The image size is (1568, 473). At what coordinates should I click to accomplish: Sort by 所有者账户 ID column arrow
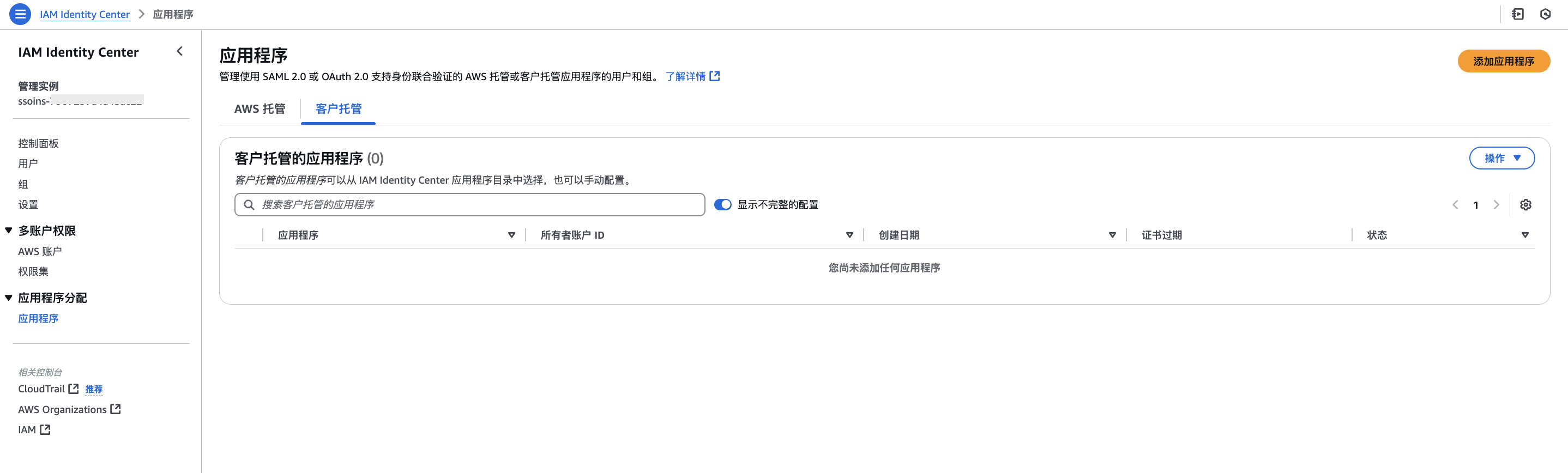[849, 235]
